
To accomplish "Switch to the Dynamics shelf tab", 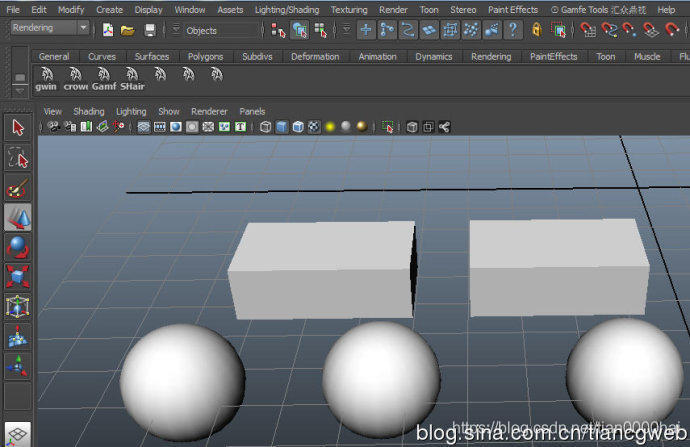I will (433, 56).
